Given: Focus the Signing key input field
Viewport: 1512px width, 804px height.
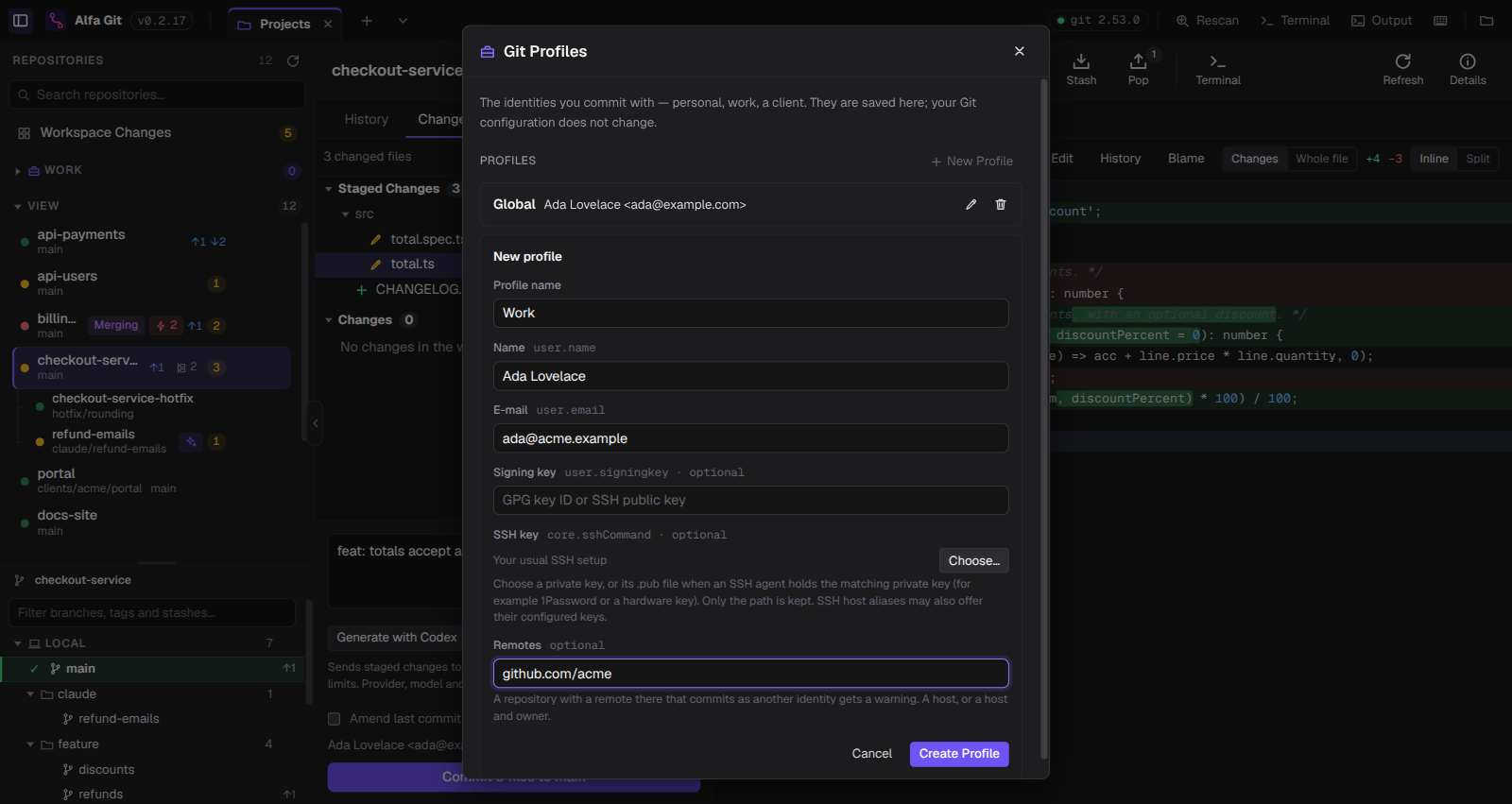Looking at the screenshot, I should 751,501.
